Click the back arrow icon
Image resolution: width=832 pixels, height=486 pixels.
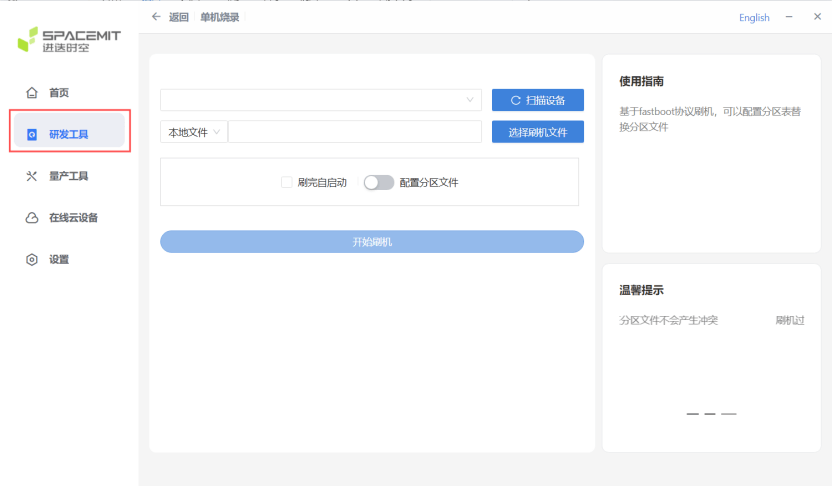156,17
